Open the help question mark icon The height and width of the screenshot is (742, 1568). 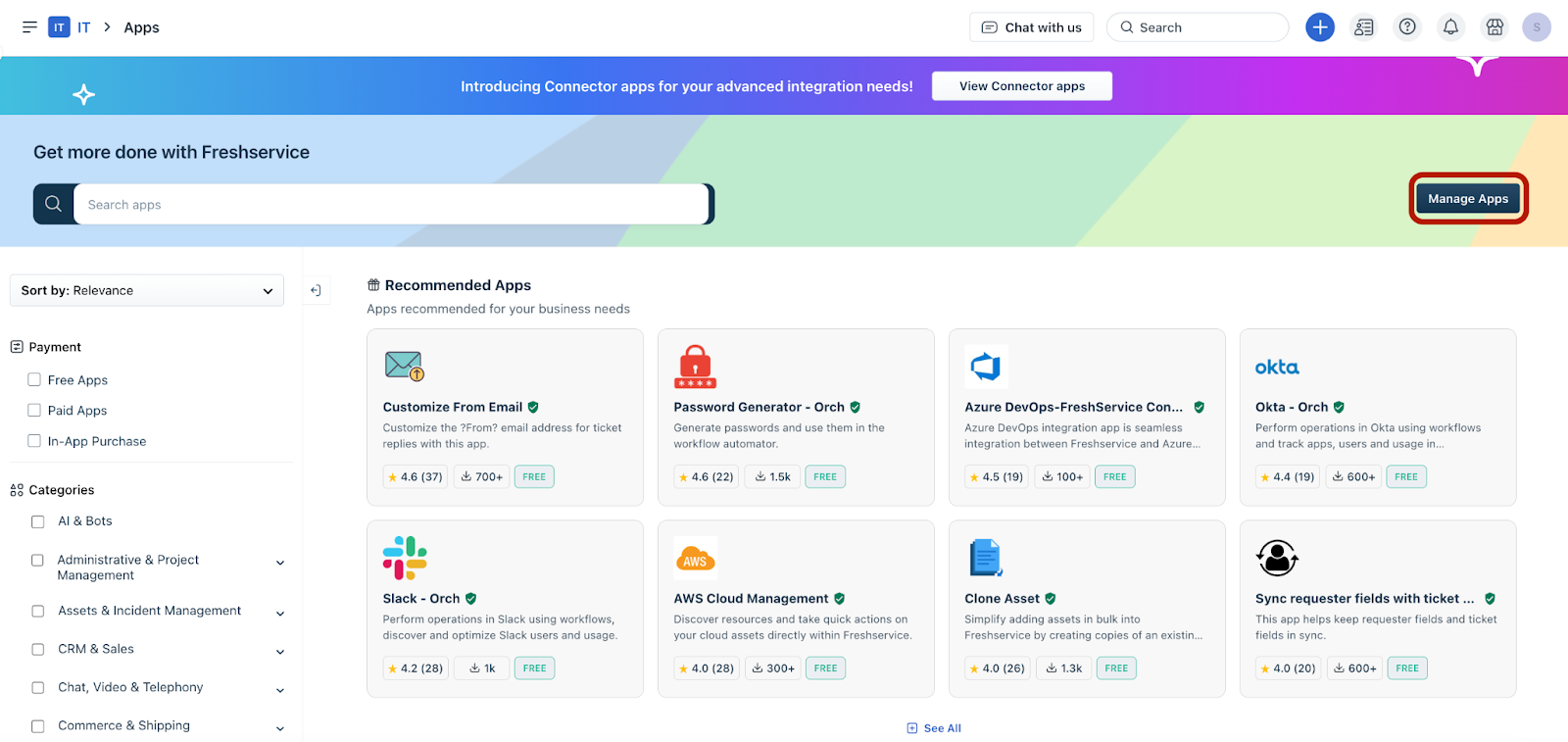1407,27
